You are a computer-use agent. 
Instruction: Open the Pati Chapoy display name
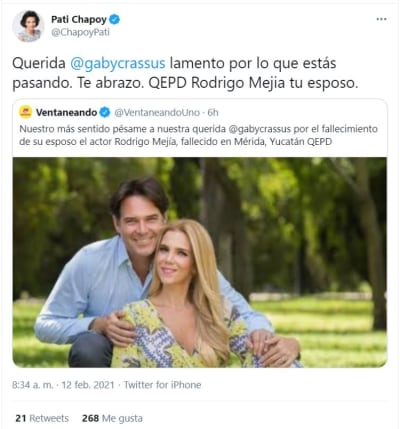[x=79, y=20]
